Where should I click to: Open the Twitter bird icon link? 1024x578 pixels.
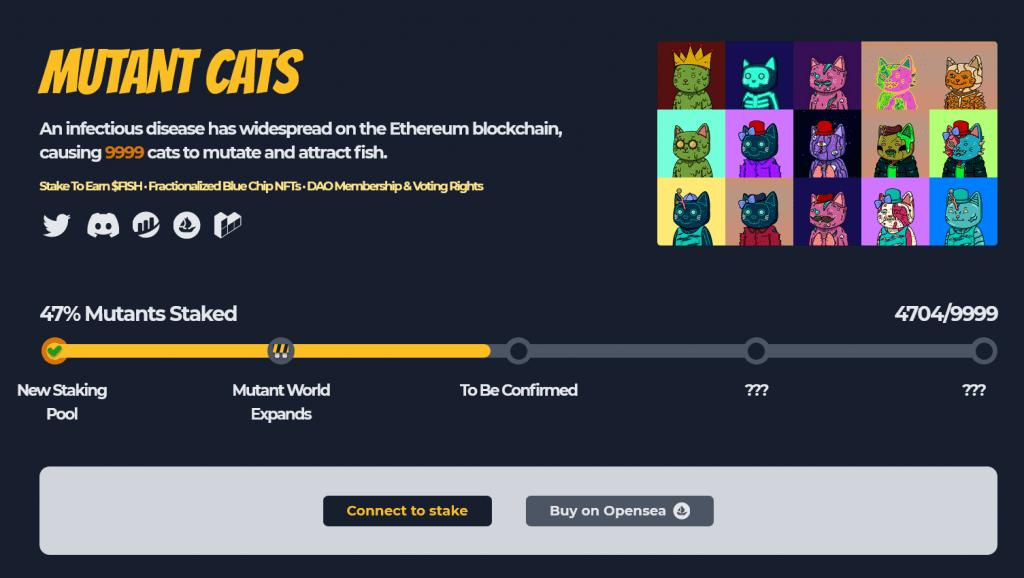click(x=56, y=225)
